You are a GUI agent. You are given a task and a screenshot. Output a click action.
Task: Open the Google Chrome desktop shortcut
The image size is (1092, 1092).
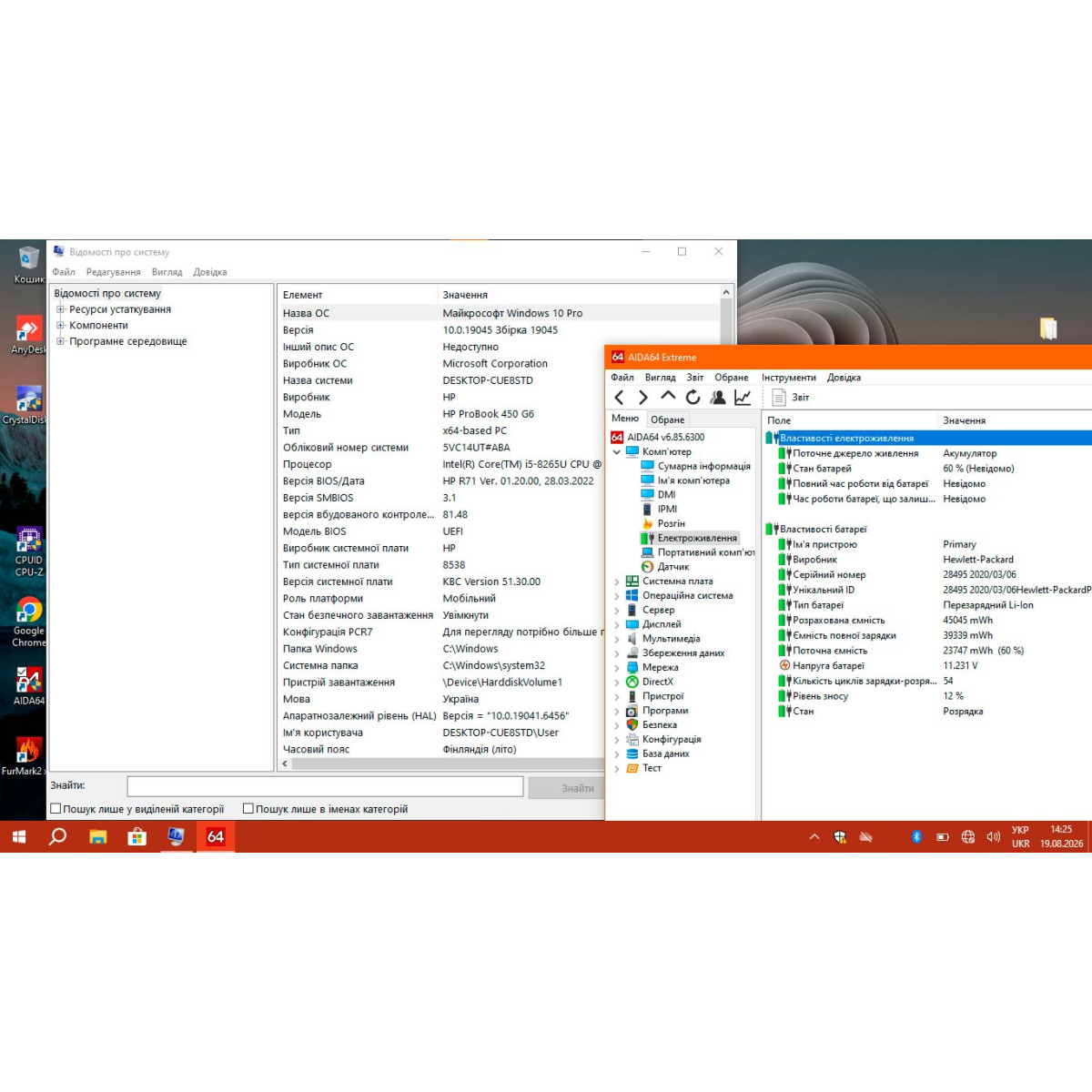click(x=28, y=622)
